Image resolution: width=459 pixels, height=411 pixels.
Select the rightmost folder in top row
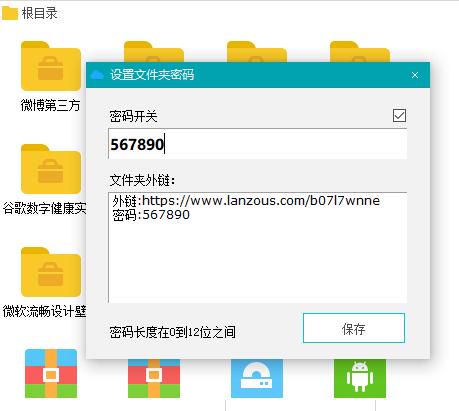click(x=360, y=52)
